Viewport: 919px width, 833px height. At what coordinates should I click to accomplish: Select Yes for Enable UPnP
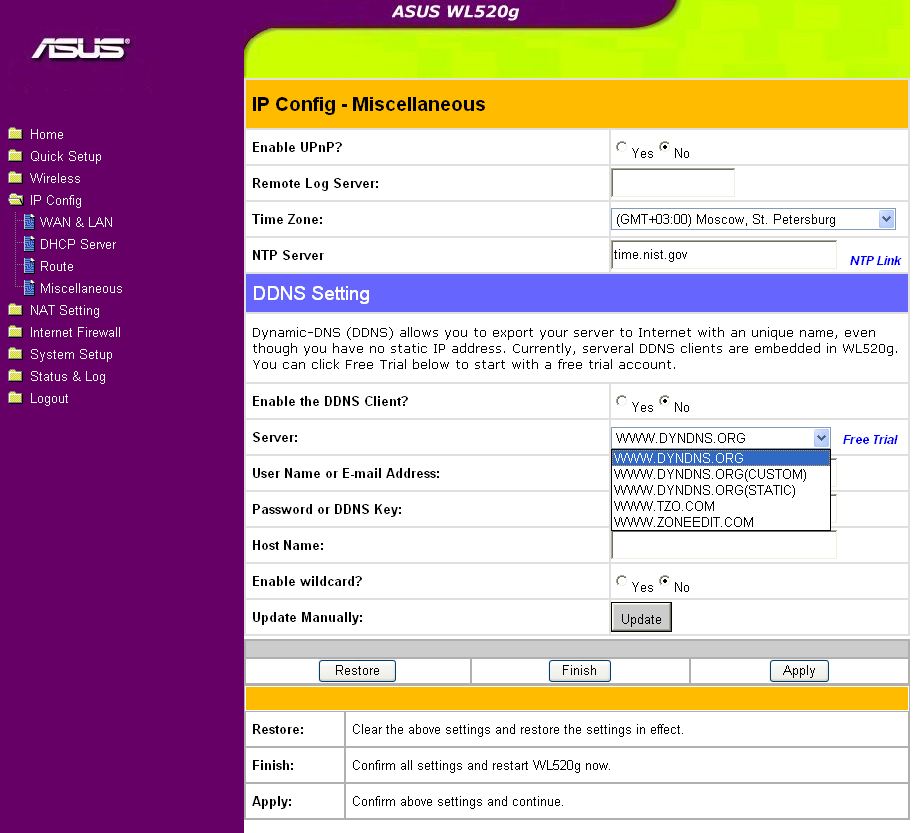[x=621, y=147]
